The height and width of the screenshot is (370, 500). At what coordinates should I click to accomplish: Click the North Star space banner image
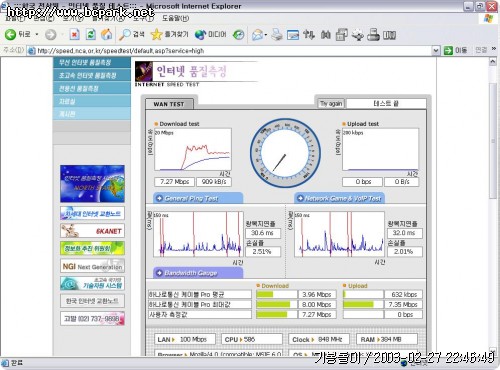pos(92,184)
